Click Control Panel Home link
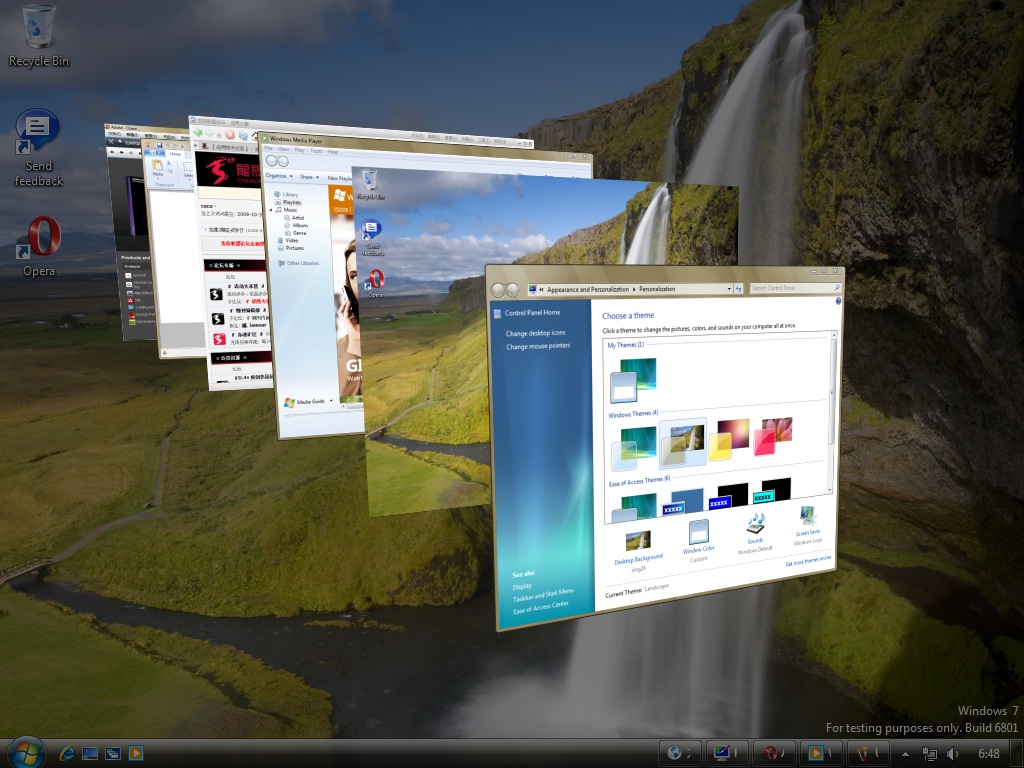 pyautogui.click(x=532, y=312)
